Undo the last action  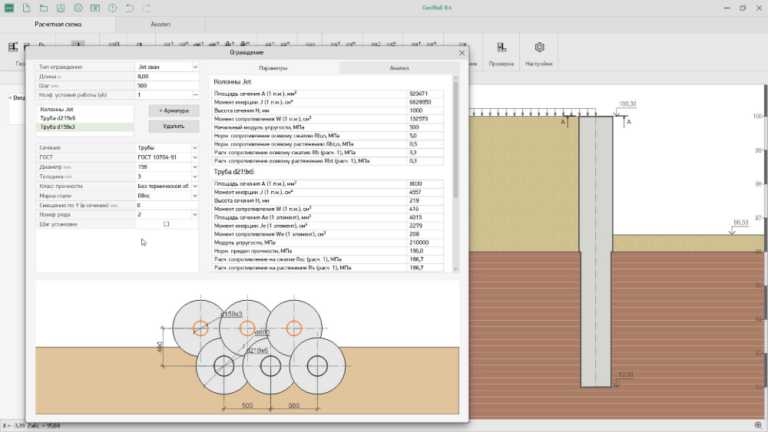(129, 8)
